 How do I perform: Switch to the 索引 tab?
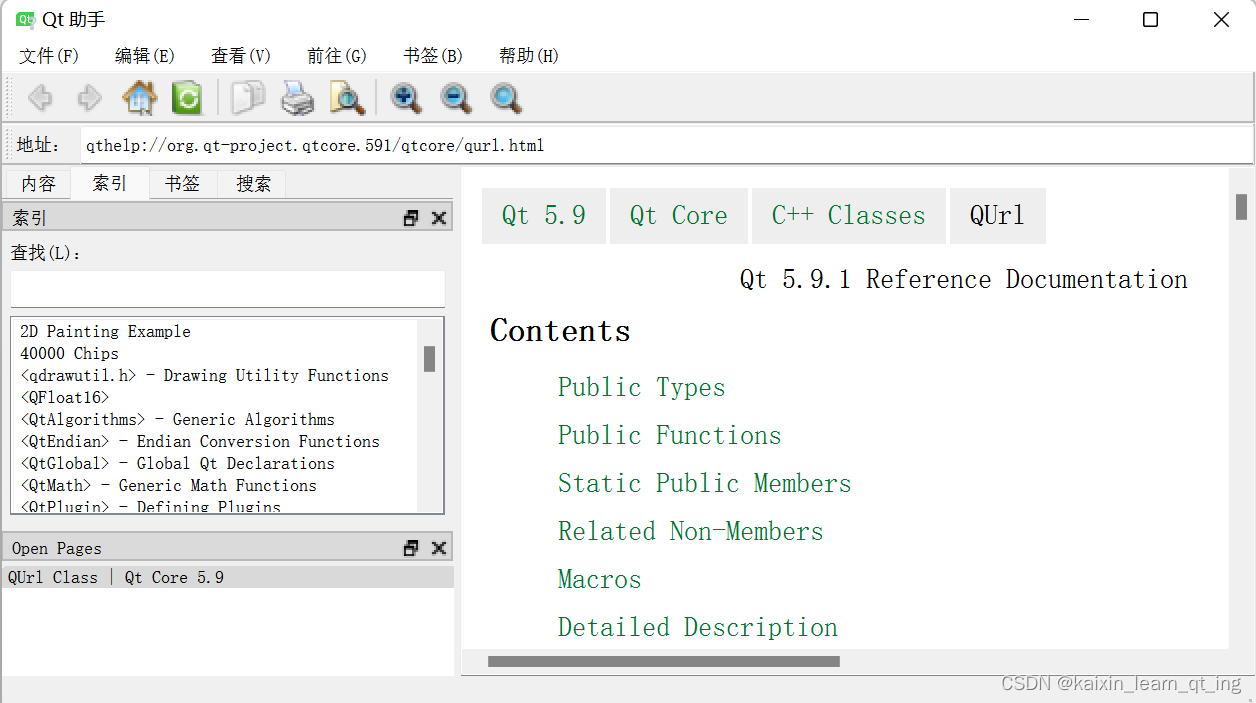point(110,183)
